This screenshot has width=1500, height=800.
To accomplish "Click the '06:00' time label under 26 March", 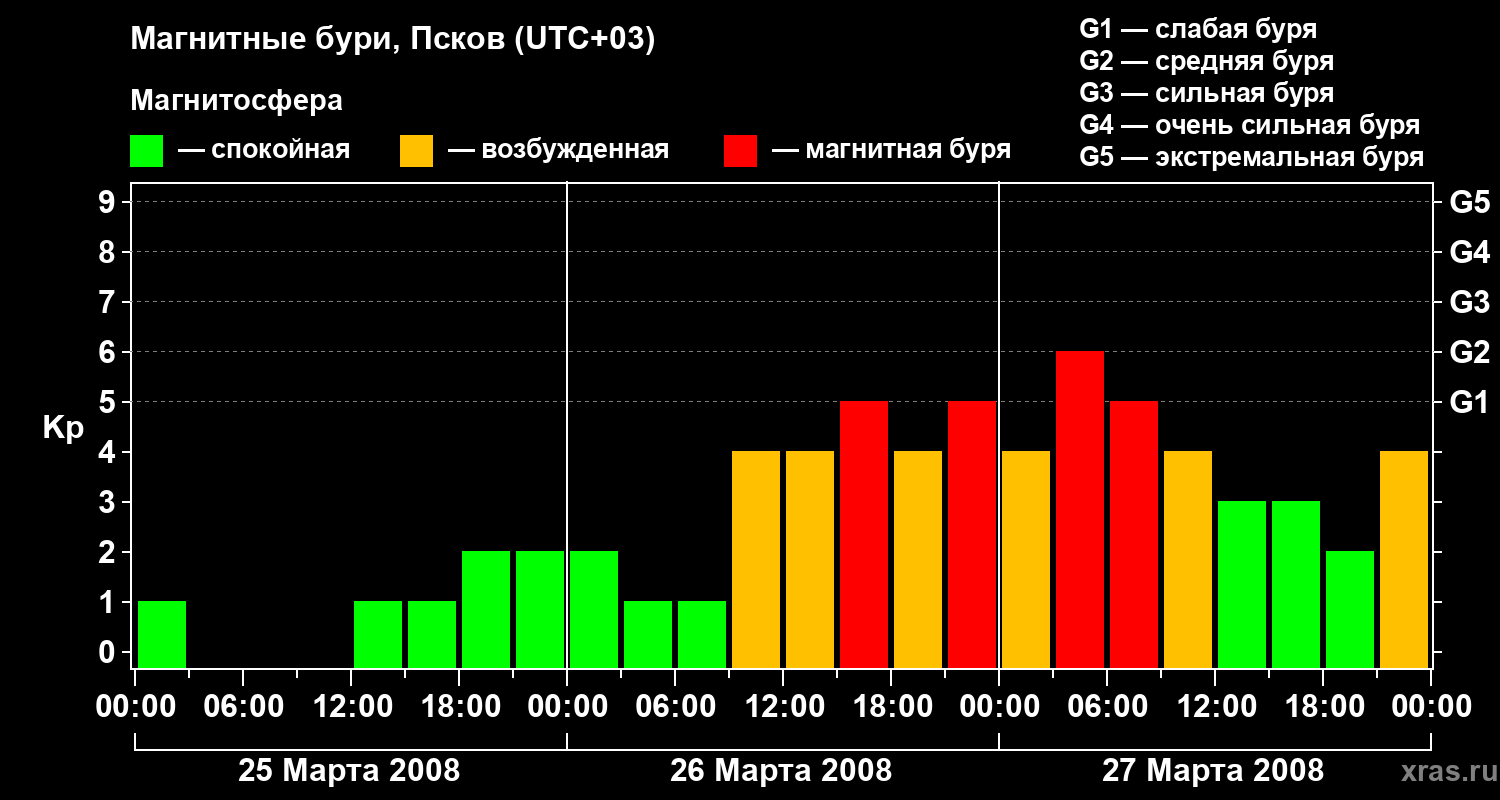I will point(675,707).
